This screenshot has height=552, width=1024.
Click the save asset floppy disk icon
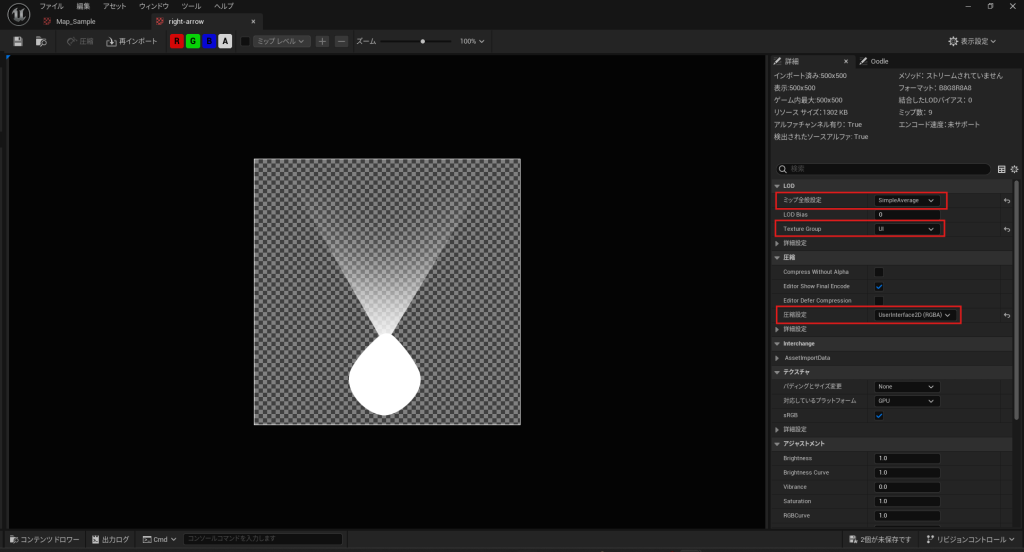[18, 41]
